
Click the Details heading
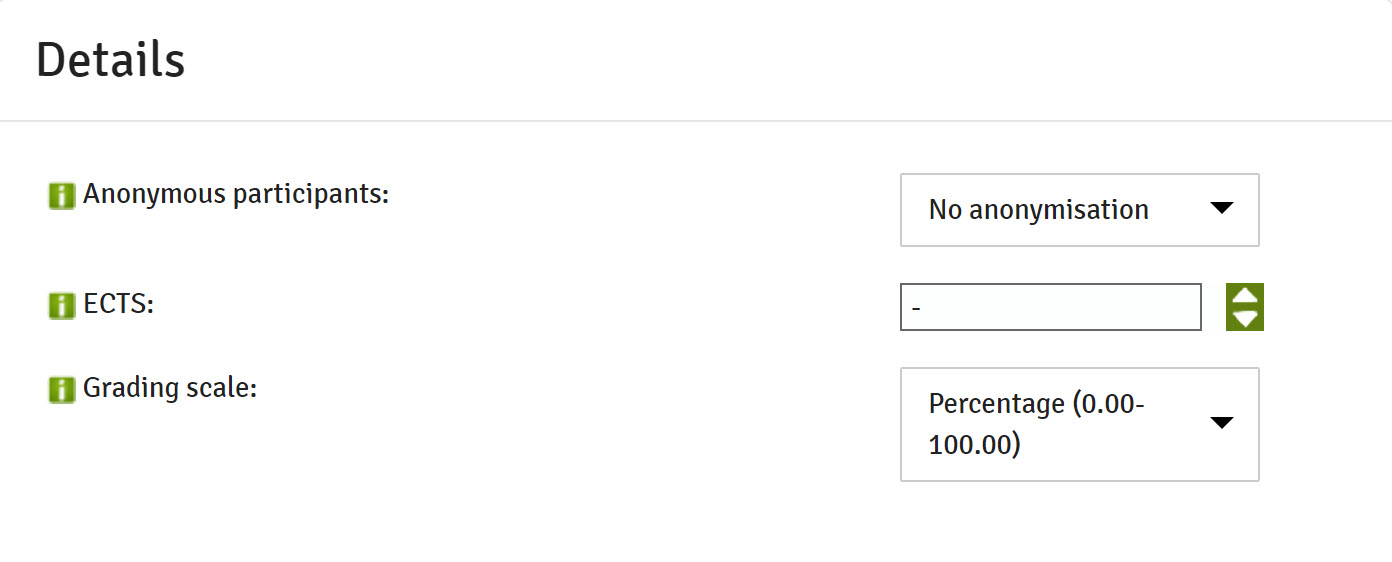click(110, 60)
